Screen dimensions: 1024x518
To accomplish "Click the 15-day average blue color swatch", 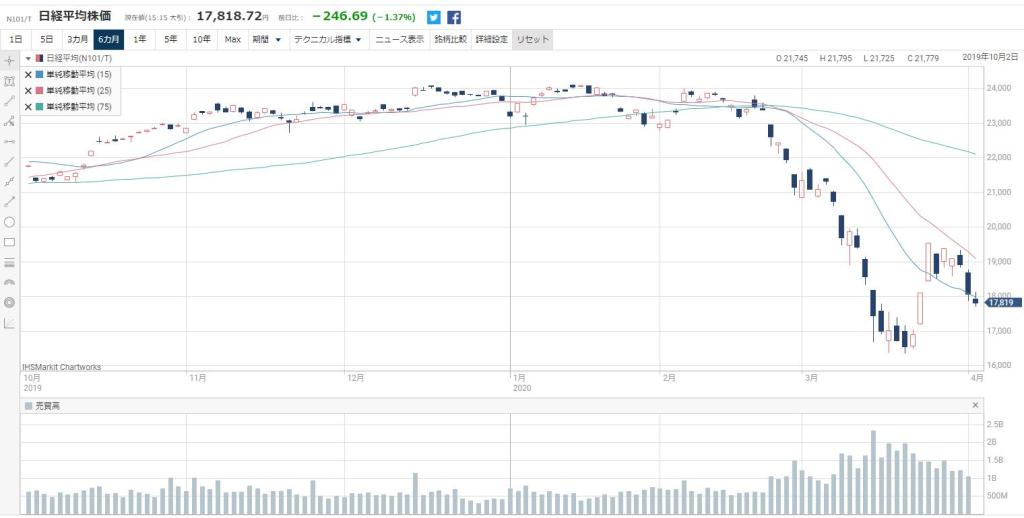I will click(x=39, y=75).
